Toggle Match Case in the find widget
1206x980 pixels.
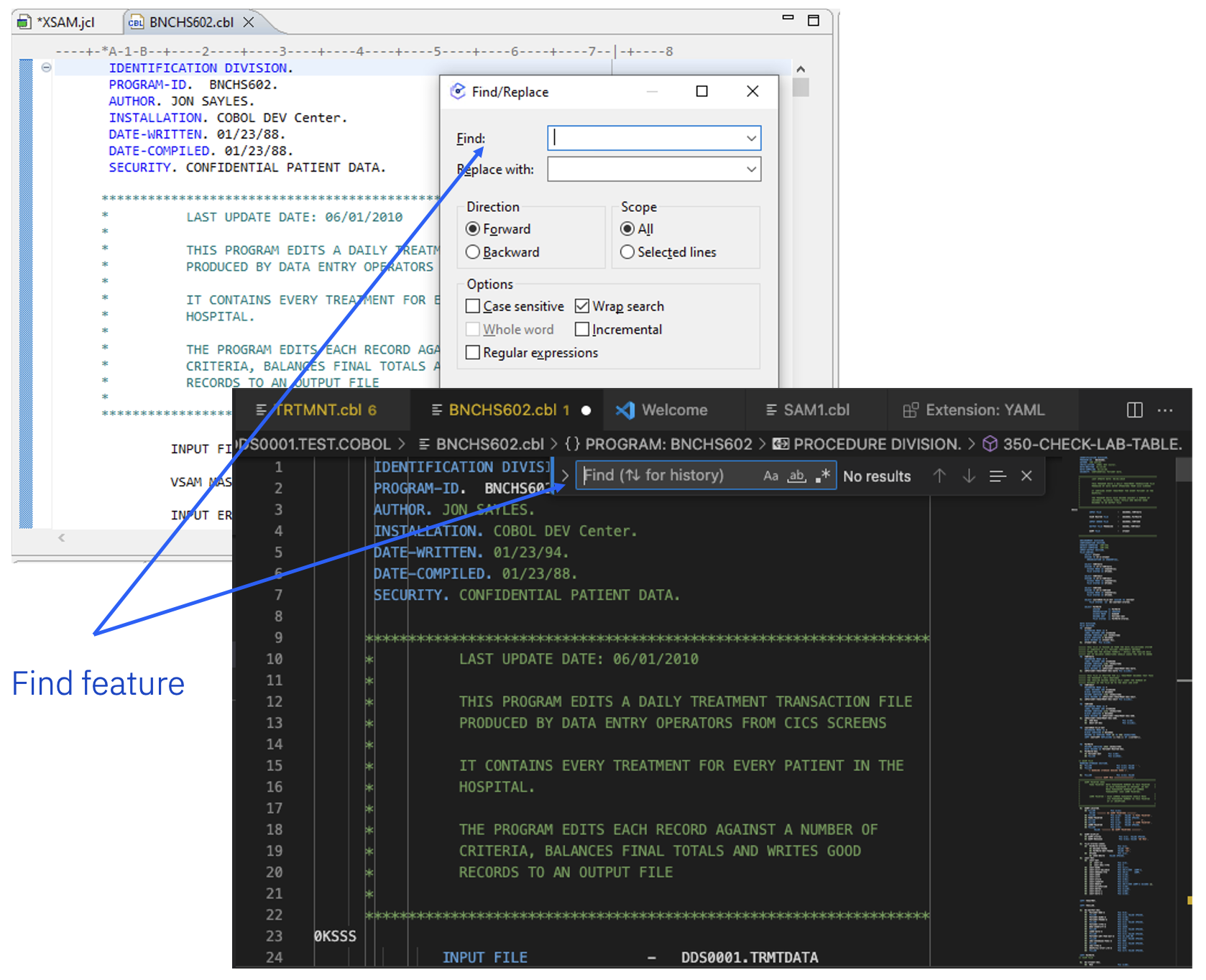[x=770, y=476]
